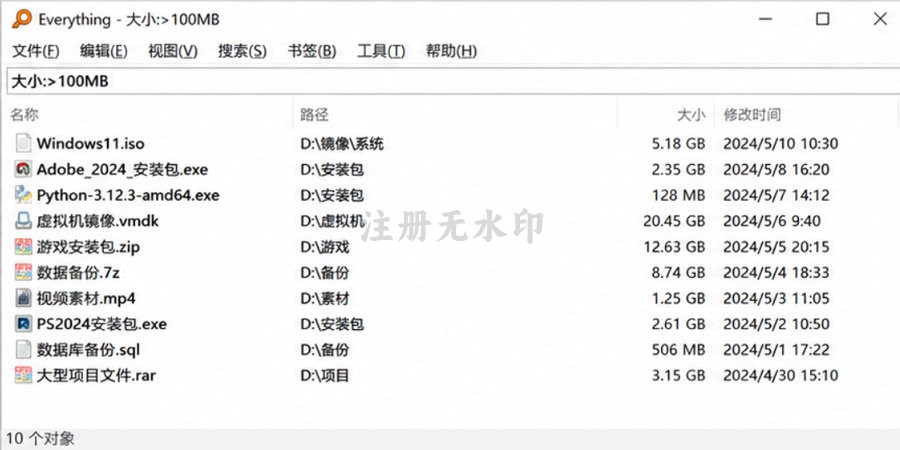Open the 视图(V) menu

point(173,51)
